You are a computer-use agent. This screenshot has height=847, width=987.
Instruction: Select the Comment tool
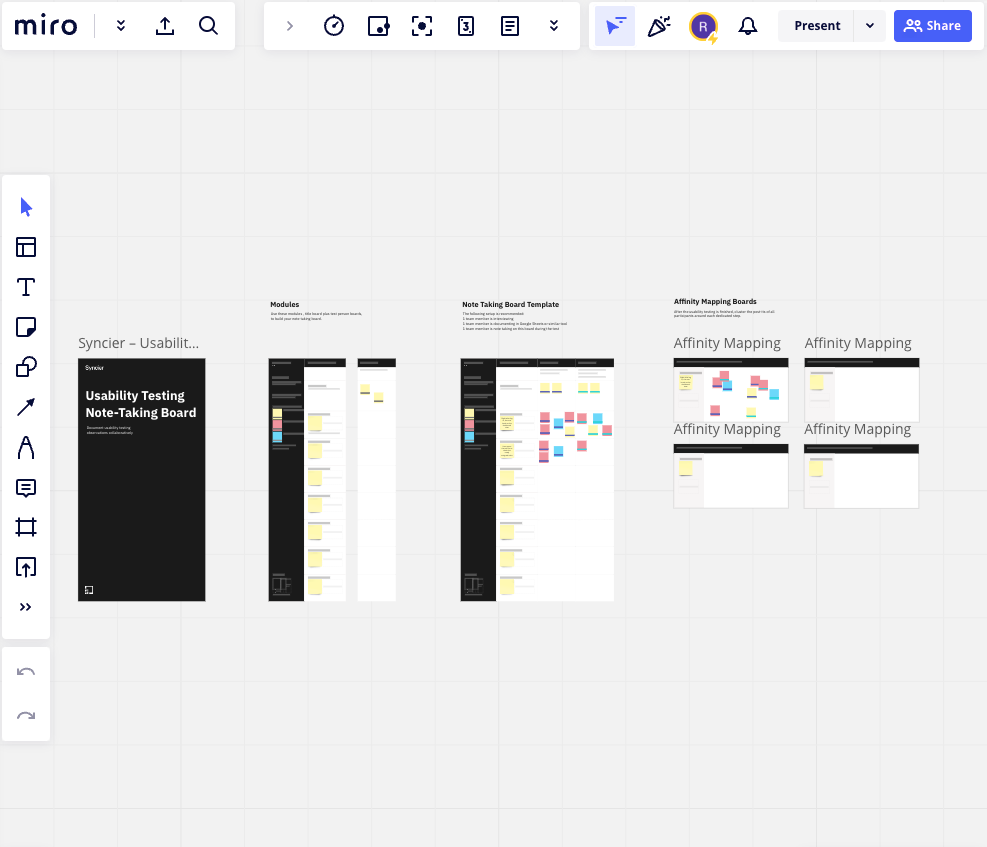[x=25, y=487]
